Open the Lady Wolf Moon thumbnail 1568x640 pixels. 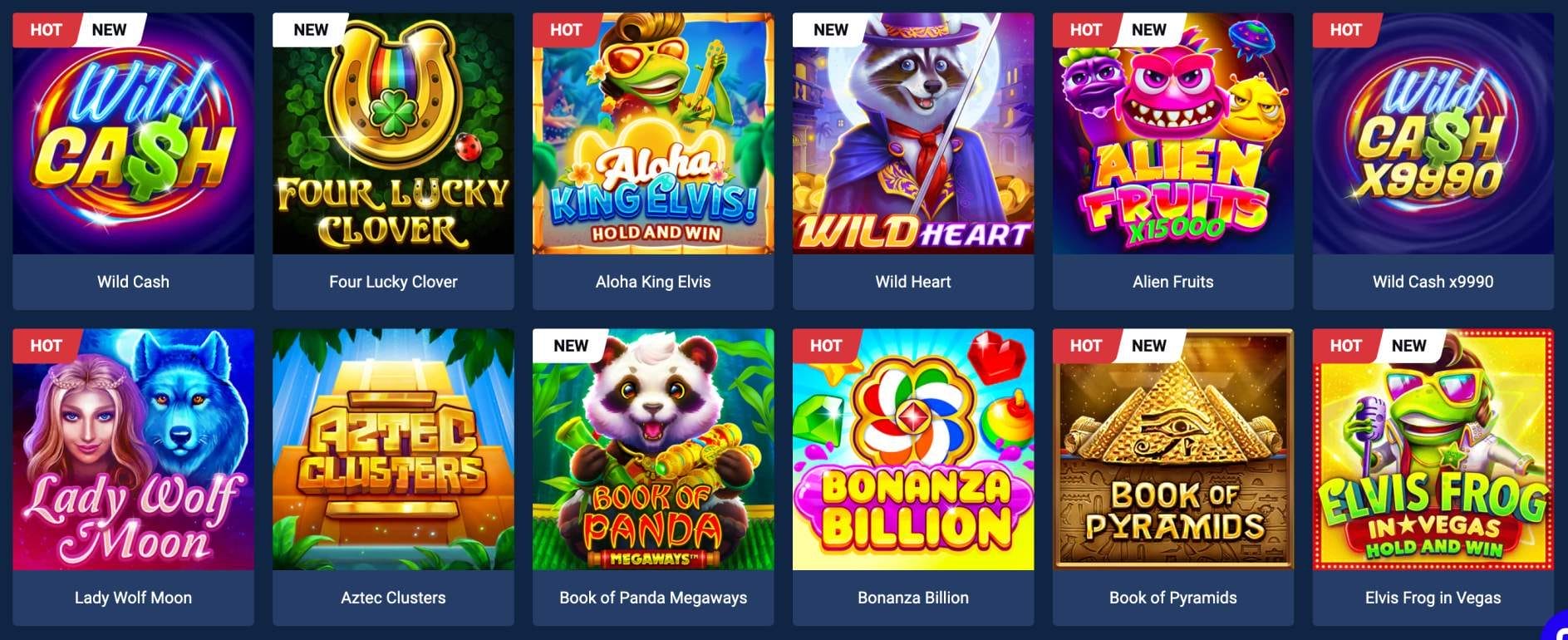[133, 450]
